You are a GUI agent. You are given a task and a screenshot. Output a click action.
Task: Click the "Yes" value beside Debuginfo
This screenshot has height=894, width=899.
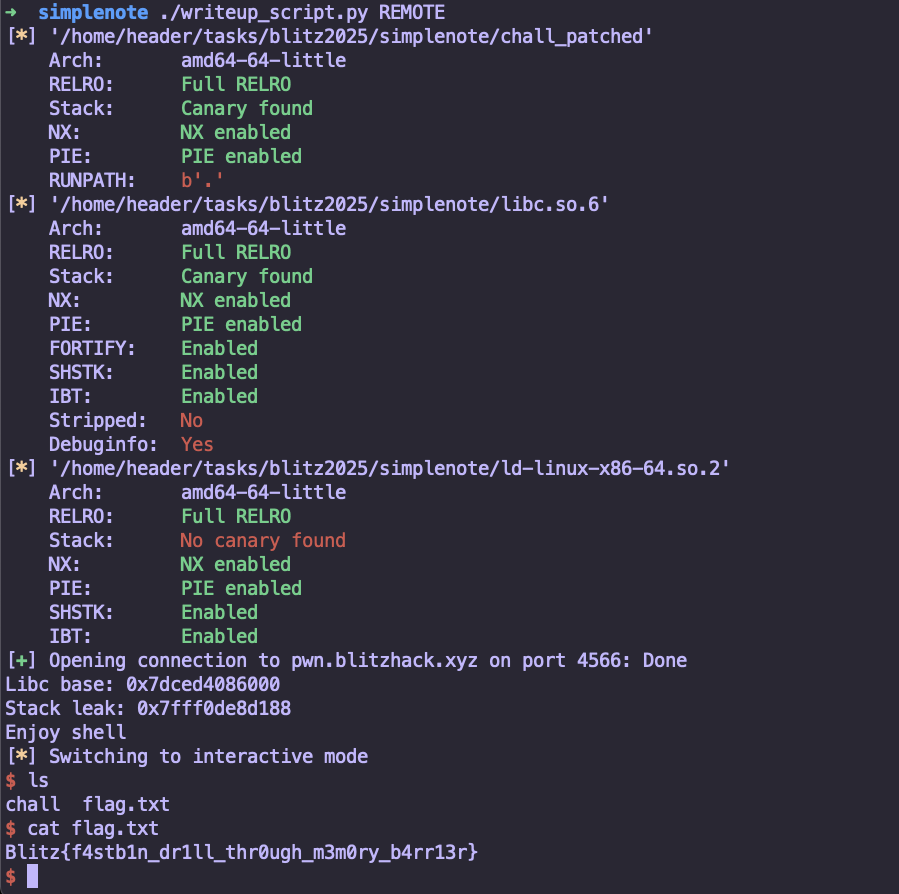197,445
